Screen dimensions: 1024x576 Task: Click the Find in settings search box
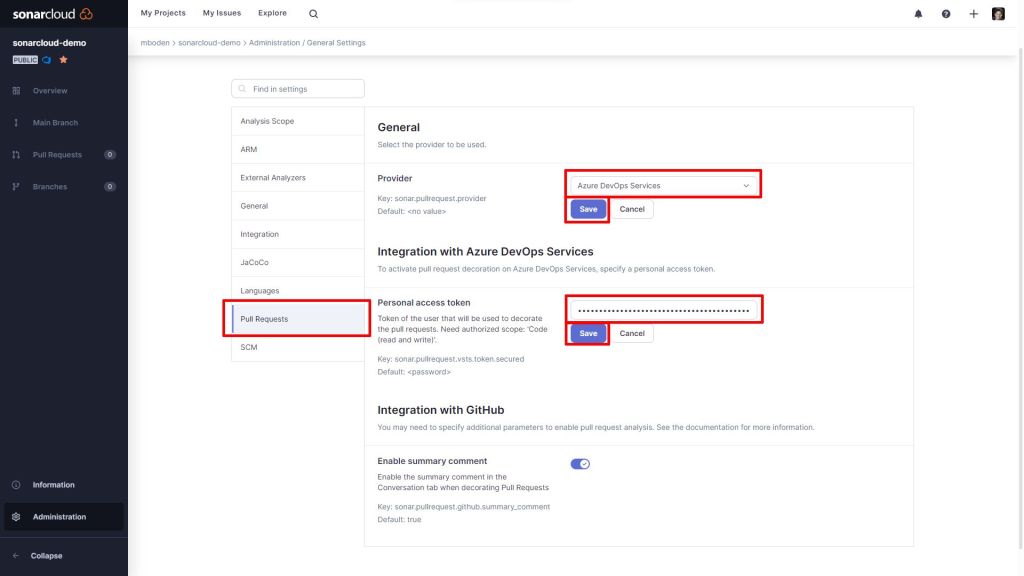pos(298,89)
